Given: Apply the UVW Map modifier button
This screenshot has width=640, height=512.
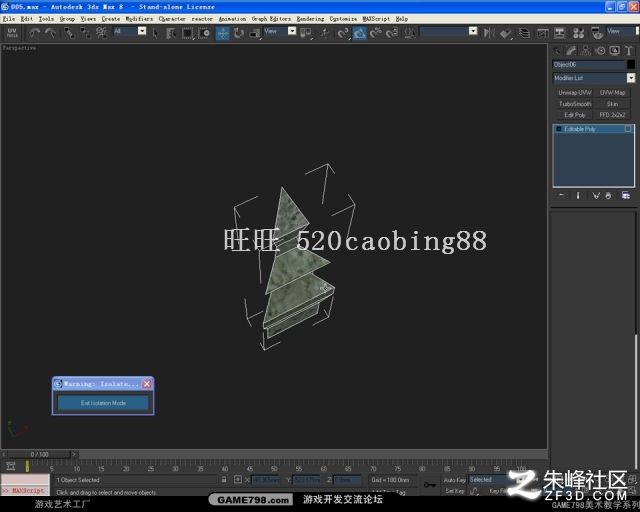Looking at the screenshot, I should [612, 93].
